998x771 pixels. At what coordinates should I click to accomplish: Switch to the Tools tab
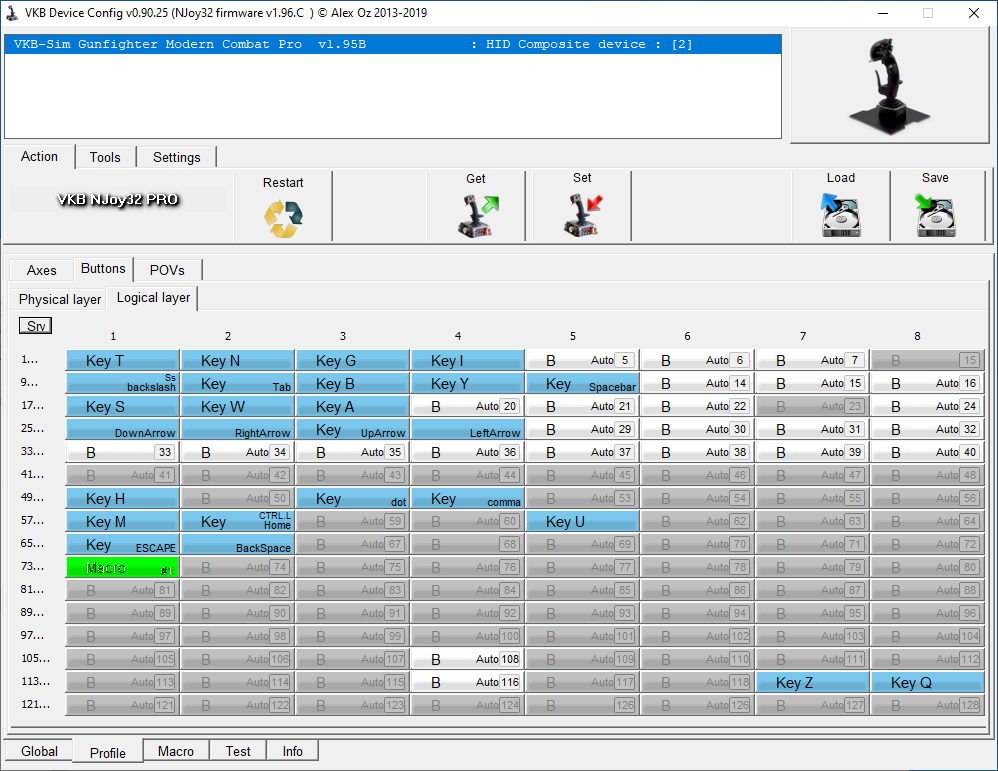click(105, 157)
